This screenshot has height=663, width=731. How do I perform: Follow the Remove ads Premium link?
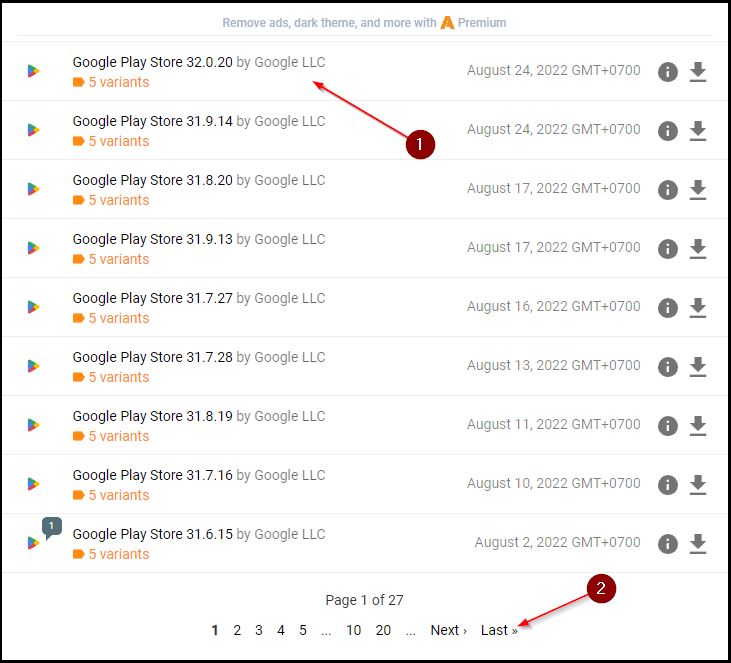click(364, 22)
